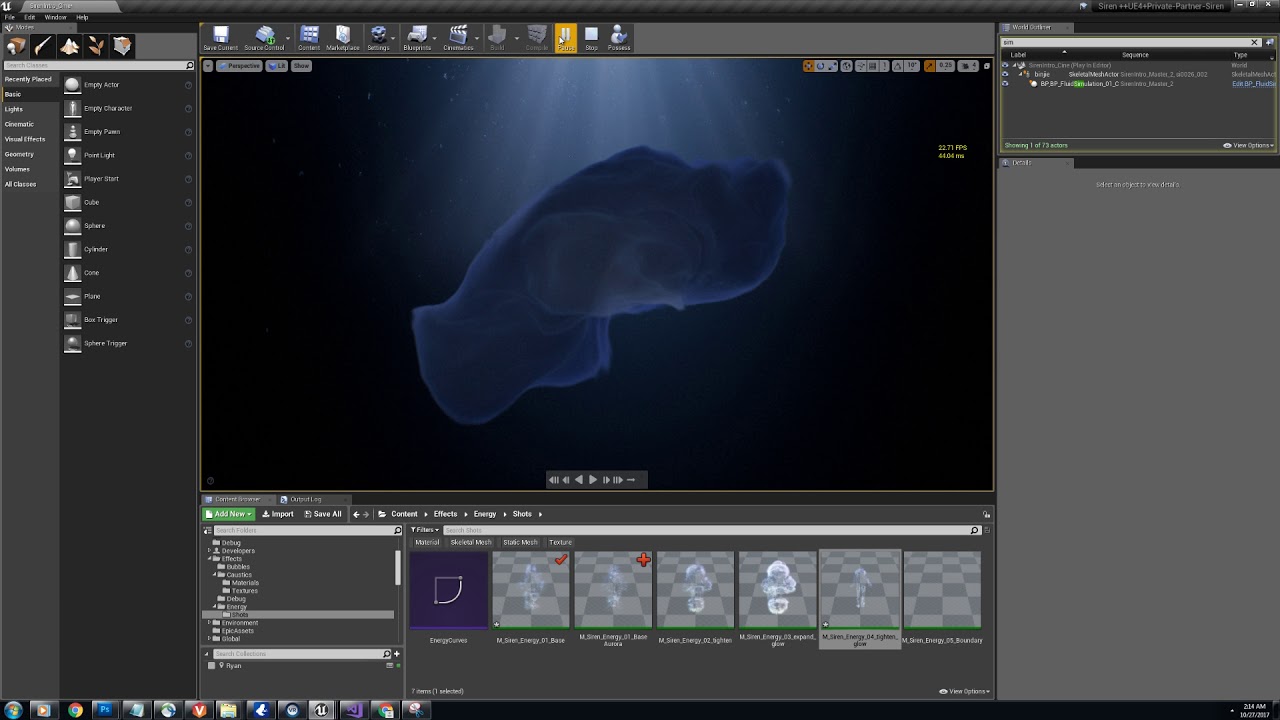Select the rotate gizmo in viewport toolbar
Image resolution: width=1280 pixels, height=720 pixels.
[820, 66]
